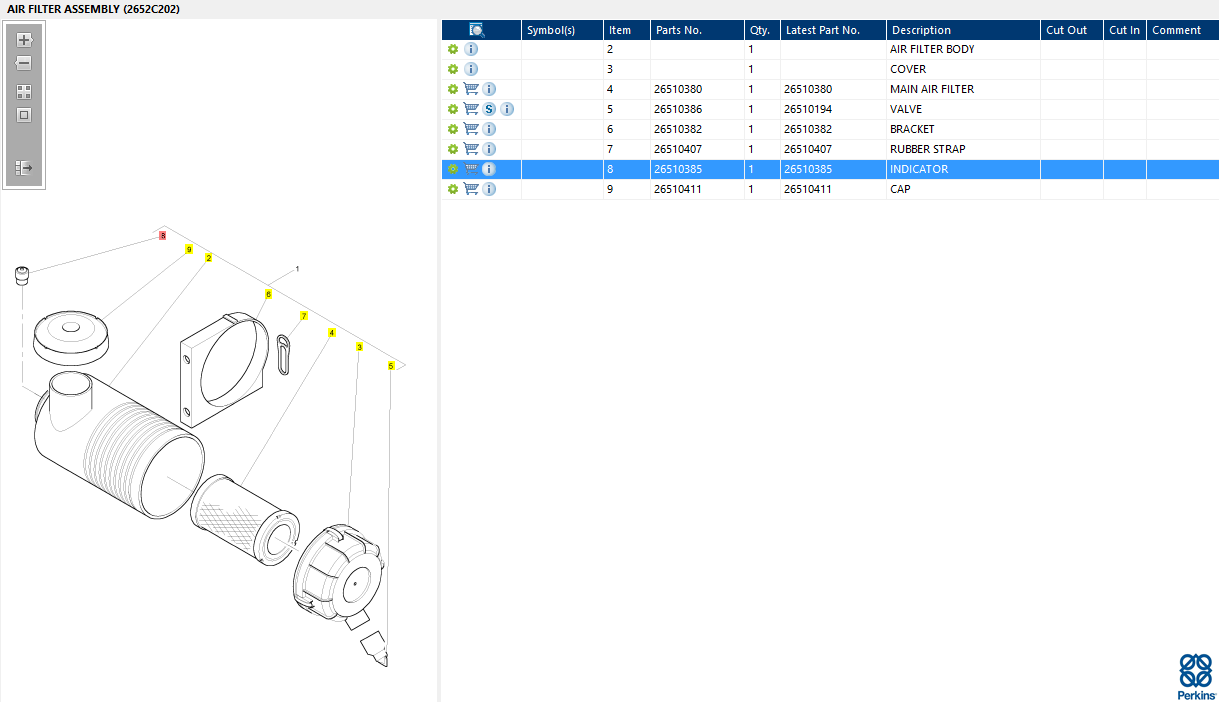Viewport: 1219px width, 702px height.
Task: Click gear icon for COVER row
Action: (452, 69)
